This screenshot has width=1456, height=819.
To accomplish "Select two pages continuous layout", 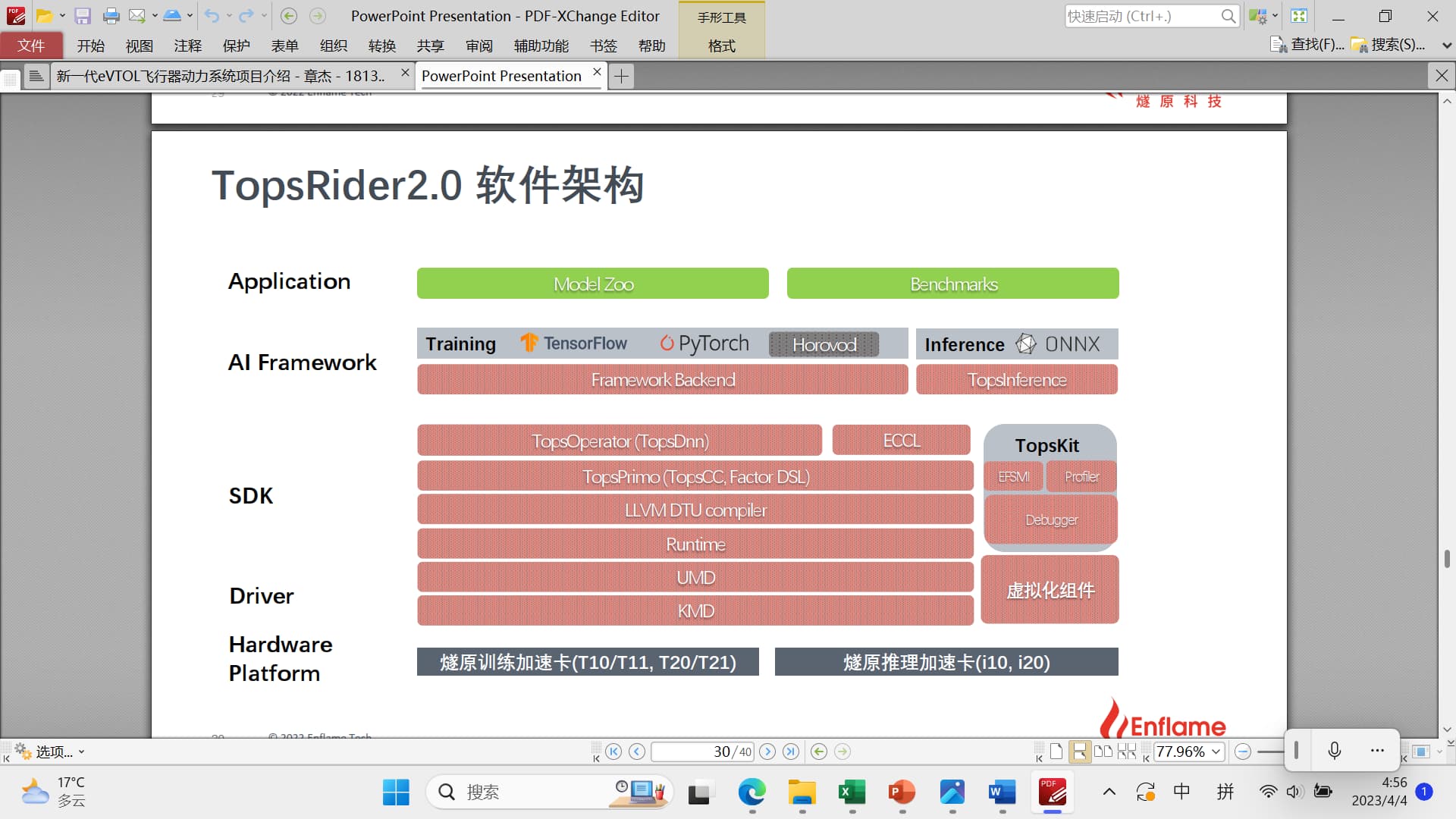I will pos(1127,752).
